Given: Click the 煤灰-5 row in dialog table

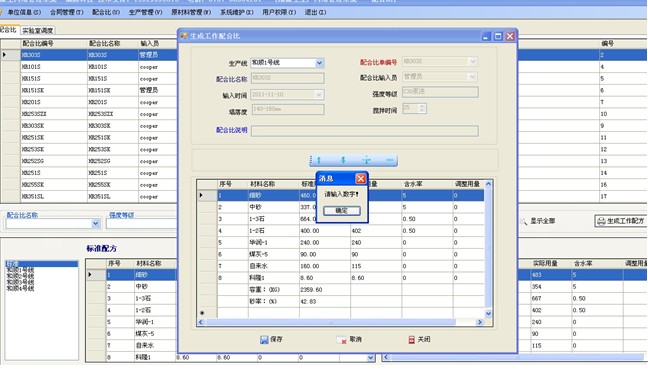Looking at the screenshot, I should pos(341,255).
